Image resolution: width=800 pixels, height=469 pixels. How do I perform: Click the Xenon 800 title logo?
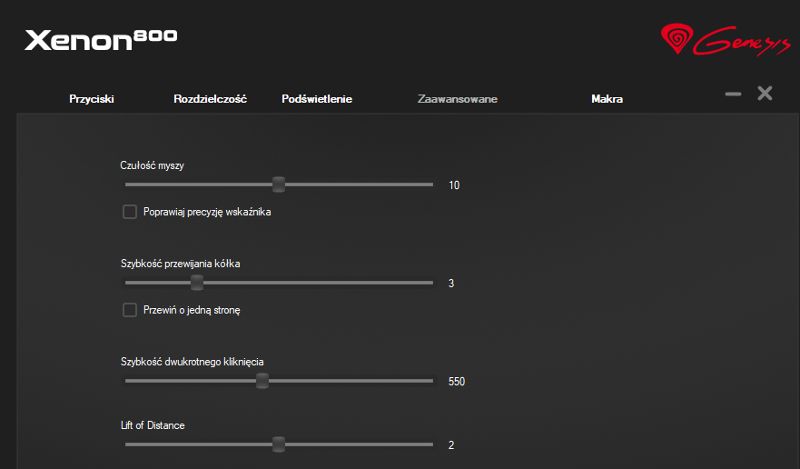coord(101,40)
